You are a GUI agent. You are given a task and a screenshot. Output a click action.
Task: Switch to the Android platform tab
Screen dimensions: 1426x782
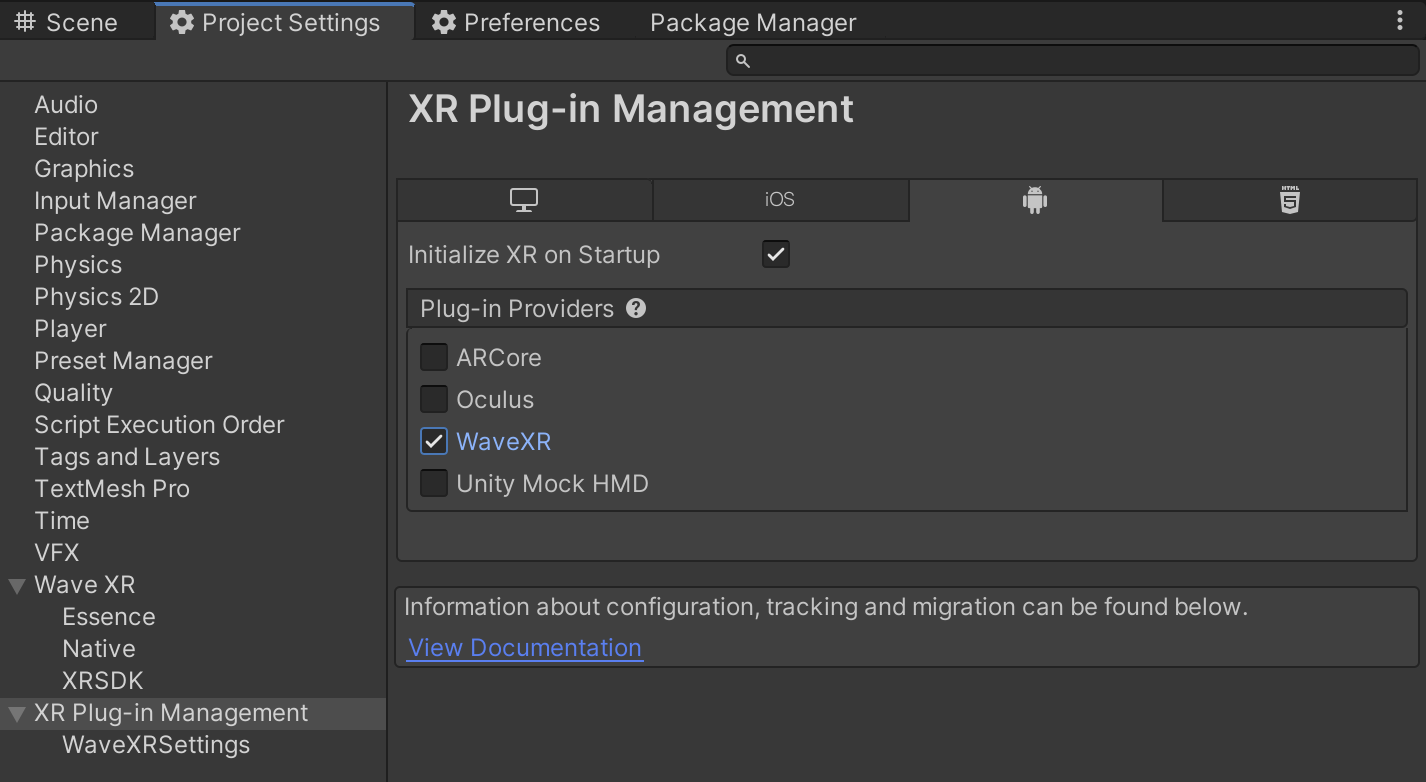coord(1035,200)
